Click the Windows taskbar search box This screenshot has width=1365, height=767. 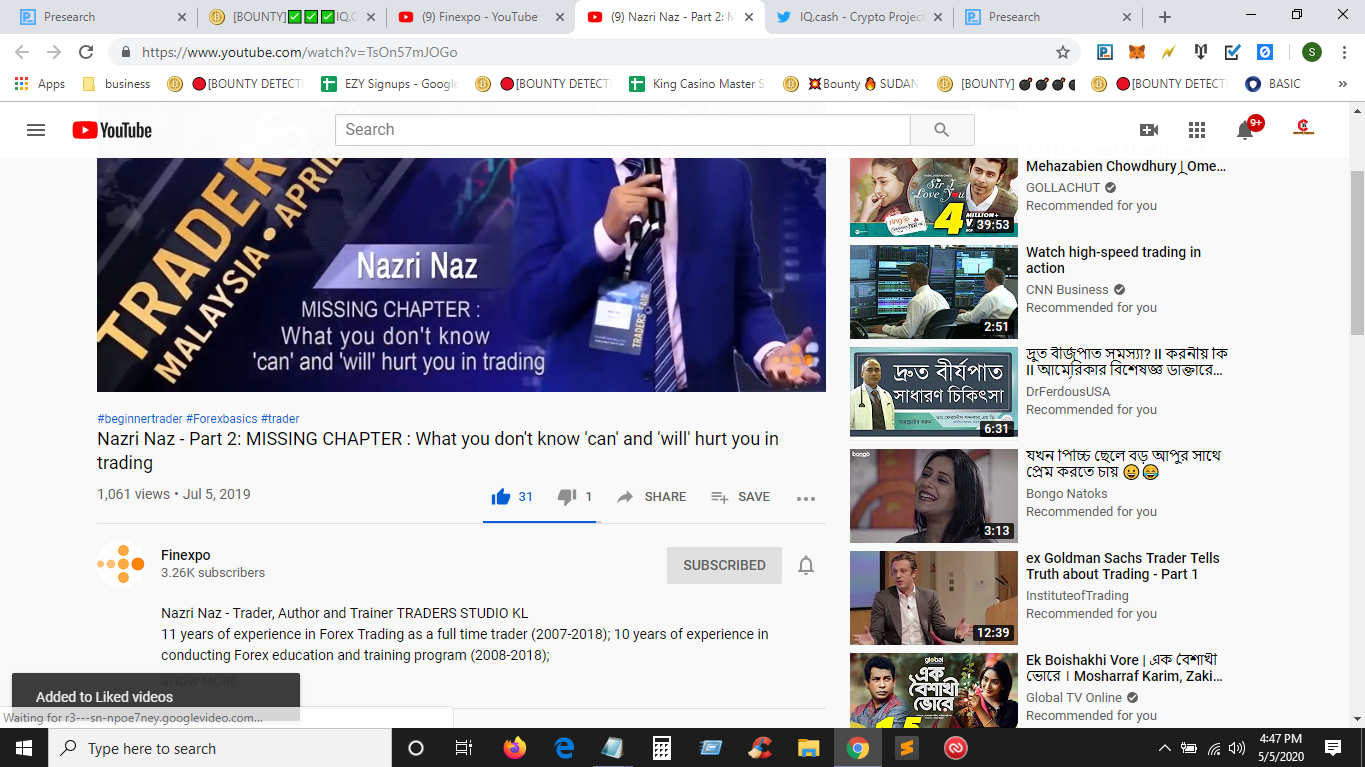coord(219,748)
